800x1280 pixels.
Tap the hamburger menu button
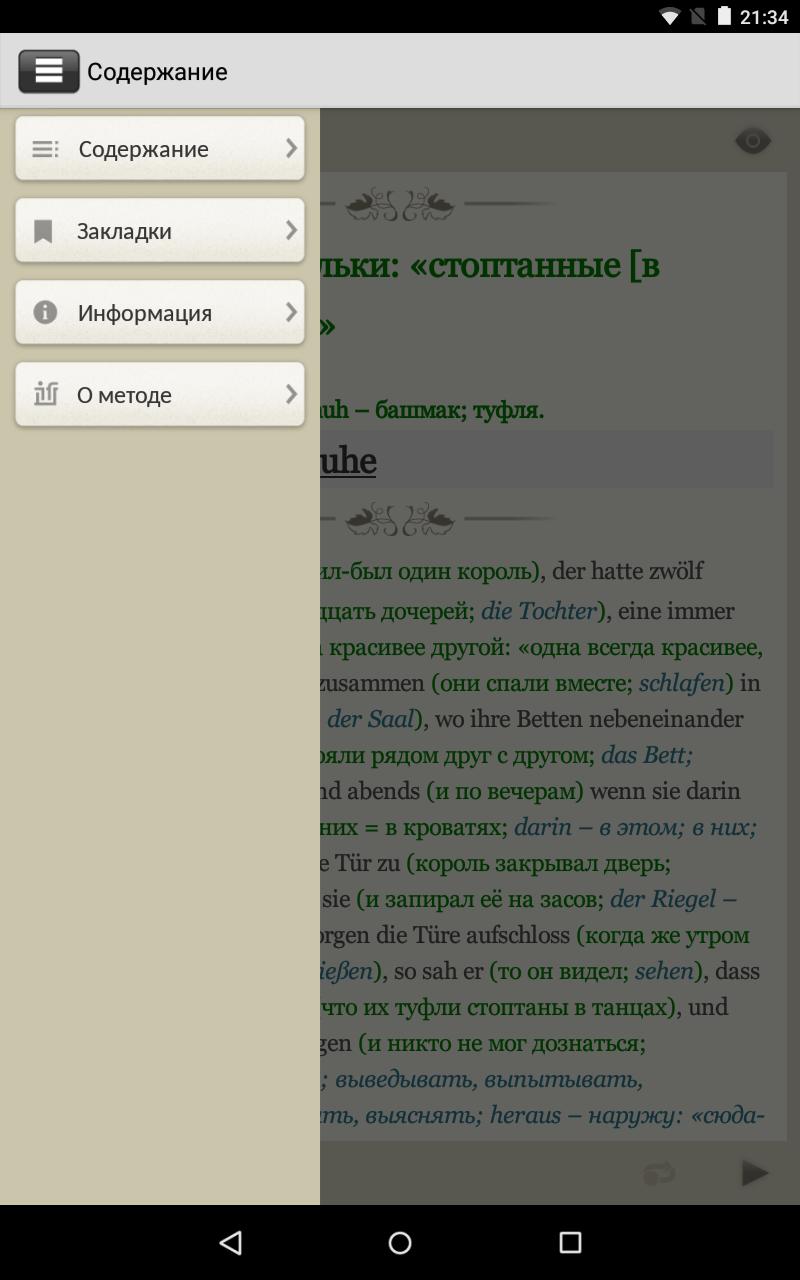point(49,71)
